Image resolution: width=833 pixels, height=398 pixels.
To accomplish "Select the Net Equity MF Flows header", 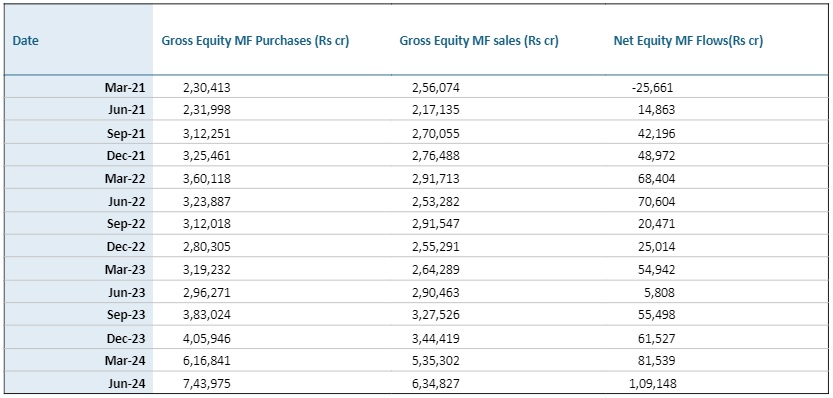I will pyautogui.click(x=688, y=41).
